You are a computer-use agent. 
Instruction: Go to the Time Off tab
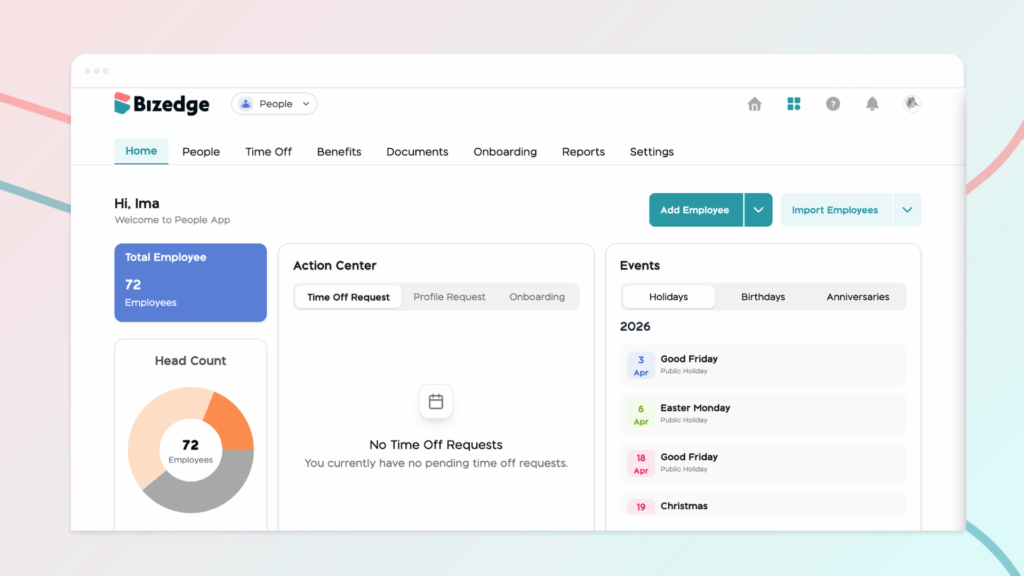[x=268, y=152]
